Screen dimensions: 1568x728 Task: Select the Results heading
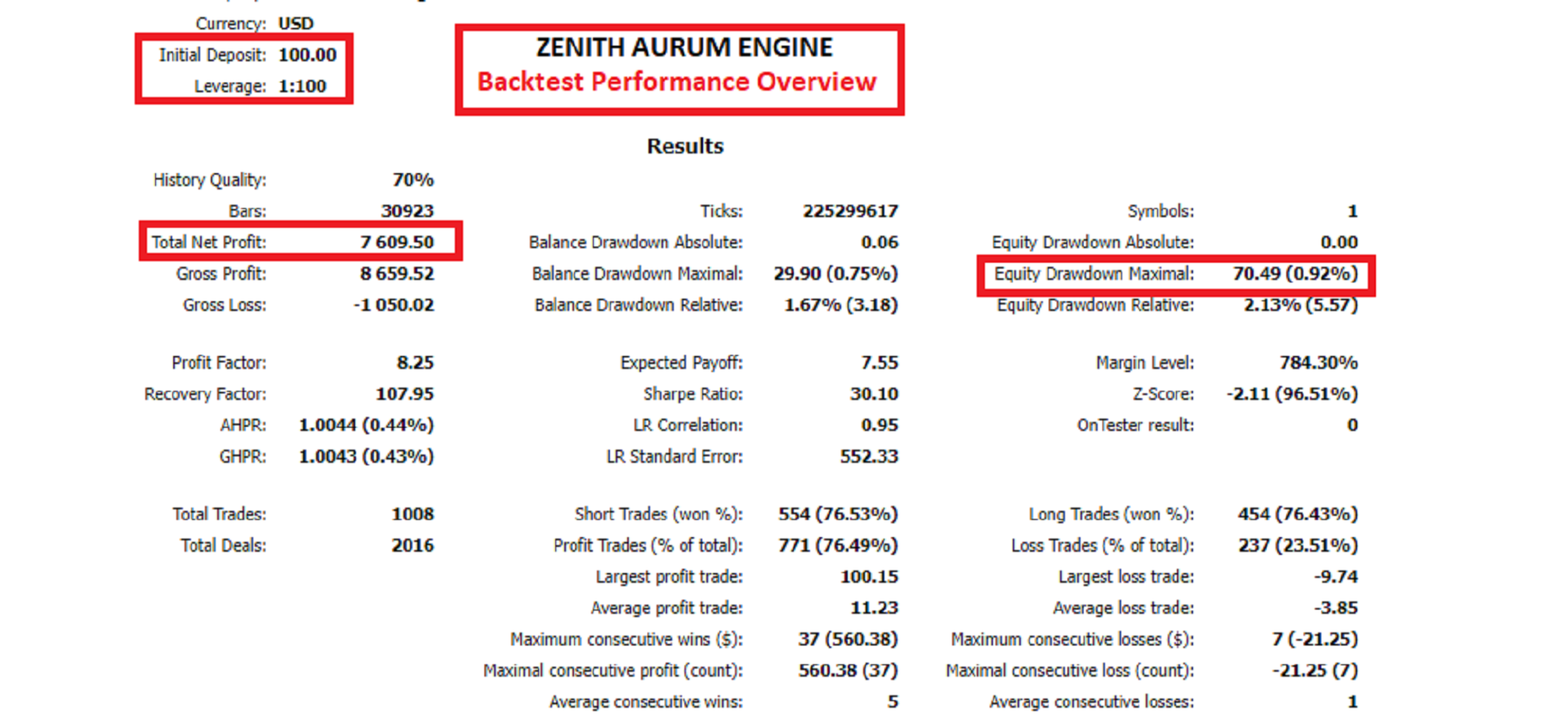[x=685, y=146]
